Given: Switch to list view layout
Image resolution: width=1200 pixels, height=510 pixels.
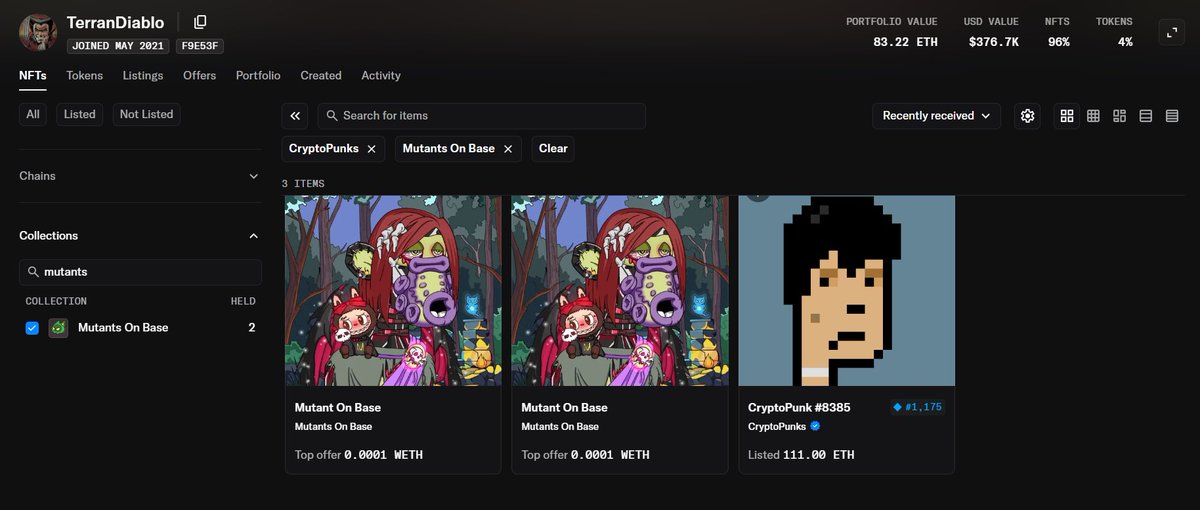Looking at the screenshot, I should point(1145,116).
